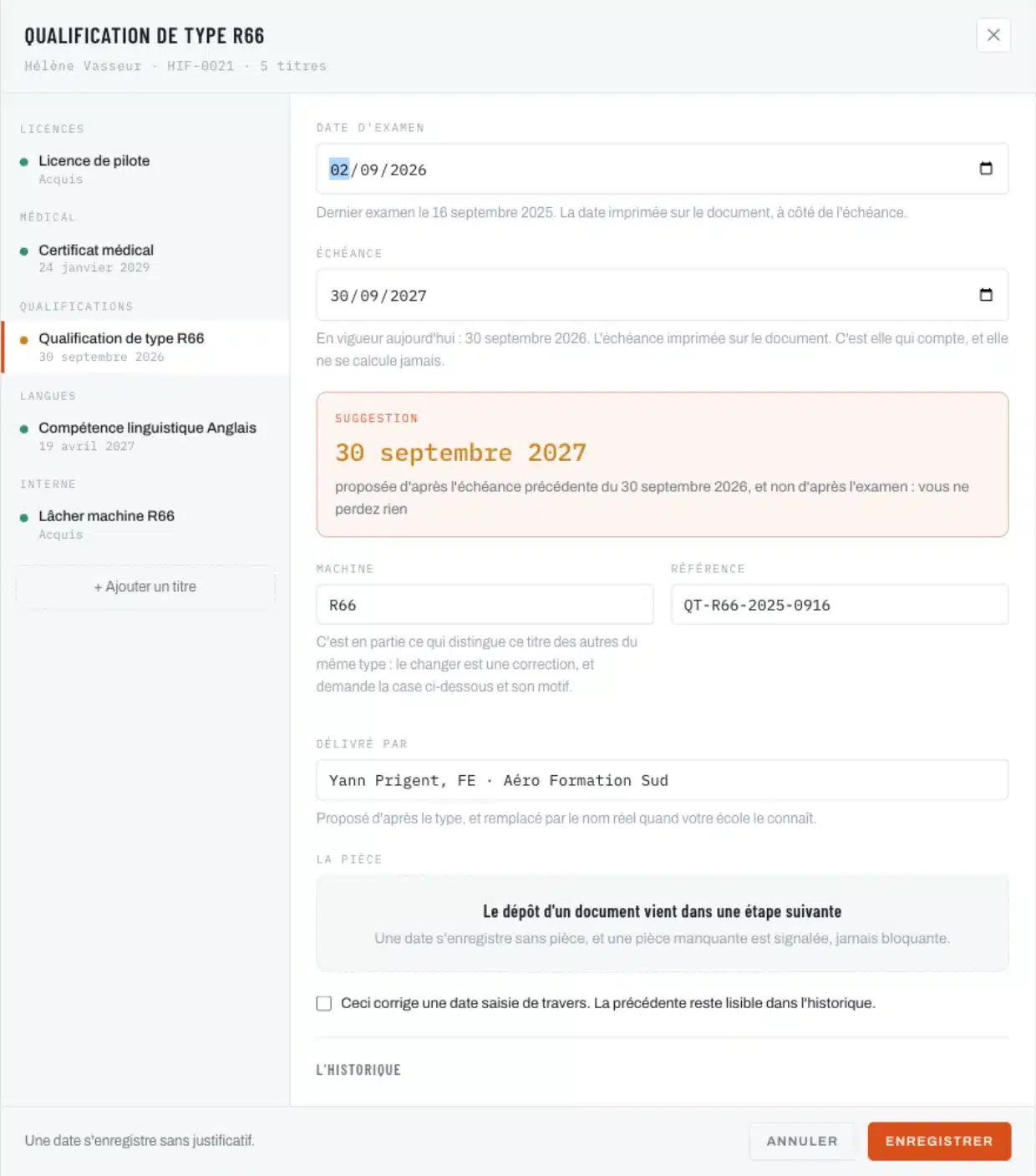Viewport: 1036px width, 1176px height.
Task: Open the calendar picker for Échéance
Action: (986, 295)
